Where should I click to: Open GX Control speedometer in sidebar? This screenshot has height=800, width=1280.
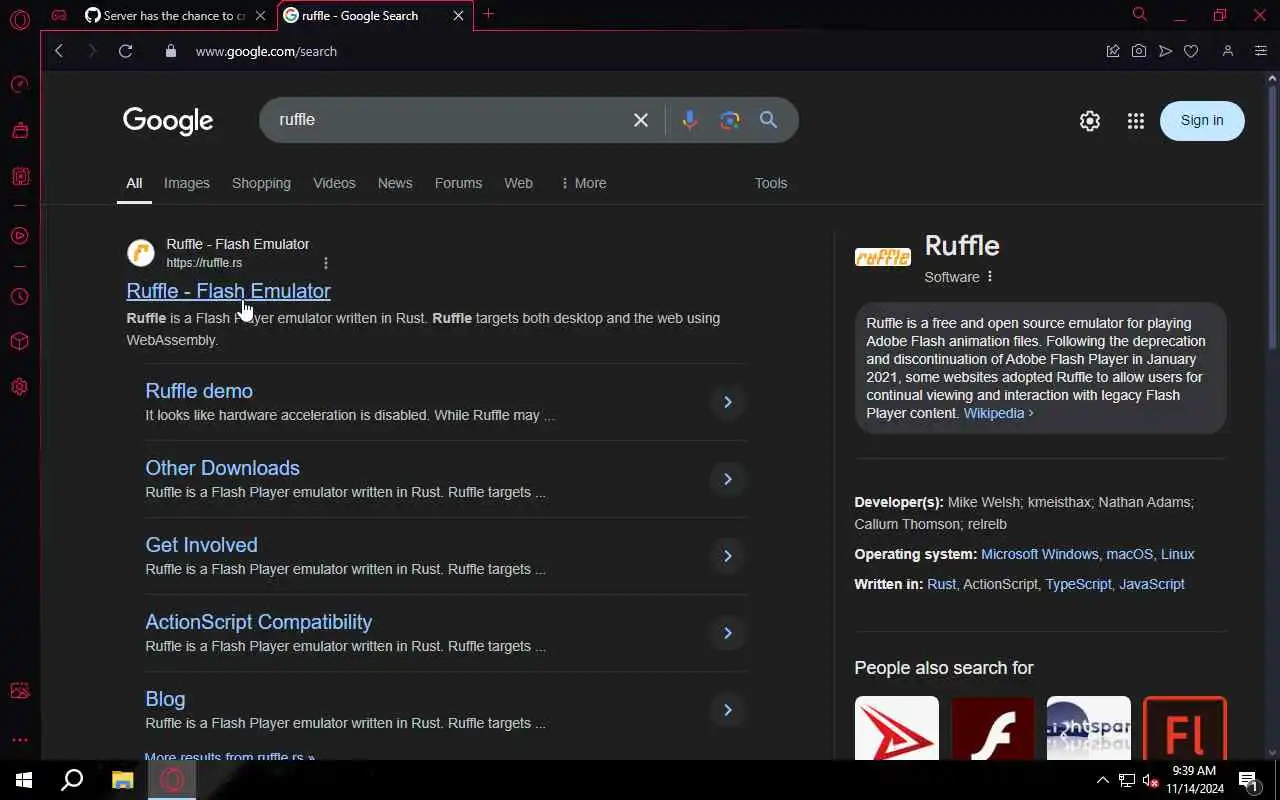tap(19, 84)
